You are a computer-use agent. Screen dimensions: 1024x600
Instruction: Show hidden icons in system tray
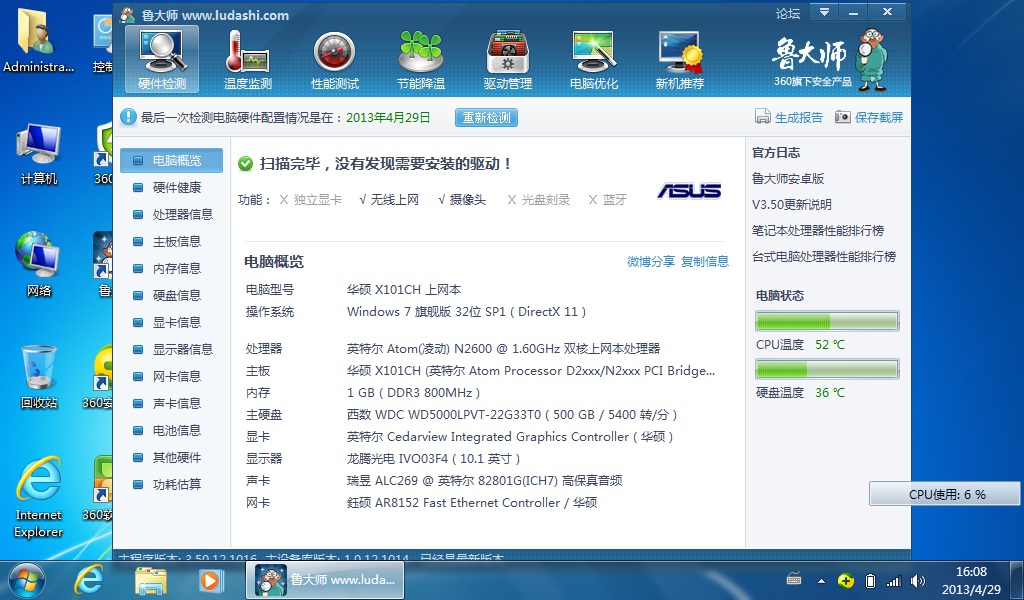(821, 580)
